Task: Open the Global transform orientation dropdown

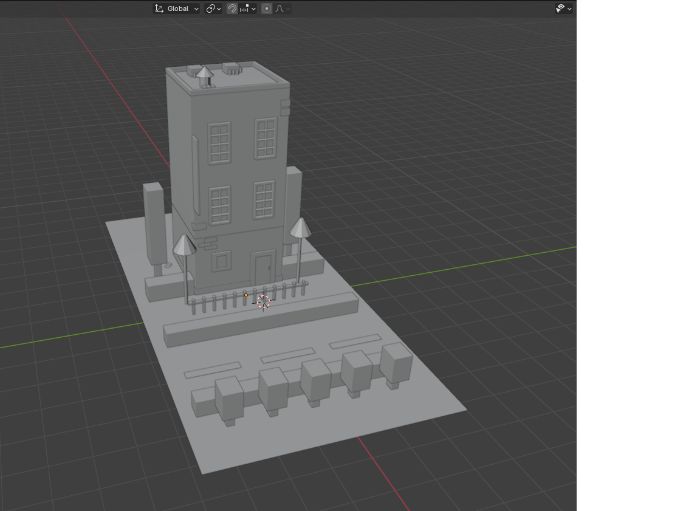Action: pos(177,8)
